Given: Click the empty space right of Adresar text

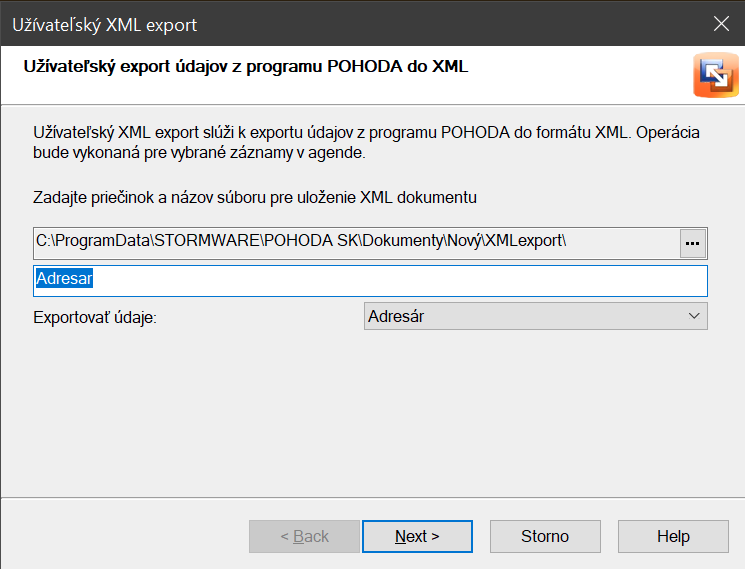Looking at the screenshot, I should pyautogui.click(x=400, y=280).
